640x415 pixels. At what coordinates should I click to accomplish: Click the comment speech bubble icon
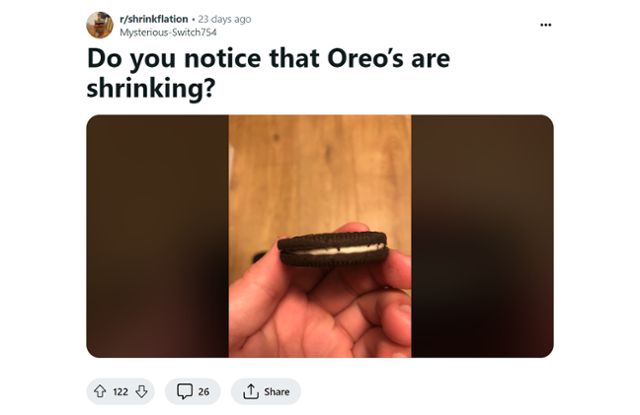pos(184,391)
